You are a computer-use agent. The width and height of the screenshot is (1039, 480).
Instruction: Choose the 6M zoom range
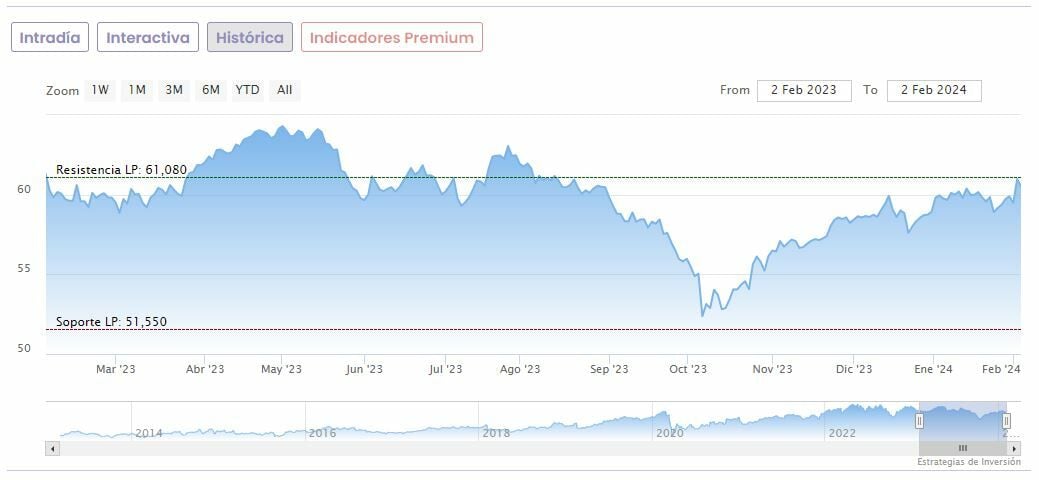[x=210, y=90]
